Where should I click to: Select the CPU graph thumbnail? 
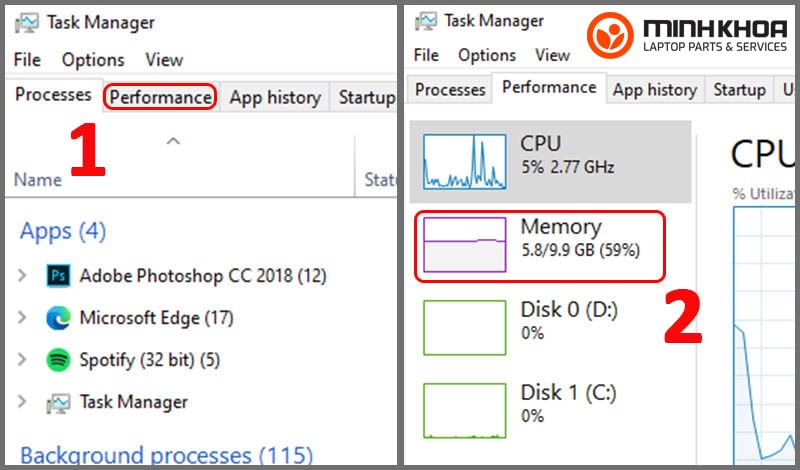pos(464,161)
